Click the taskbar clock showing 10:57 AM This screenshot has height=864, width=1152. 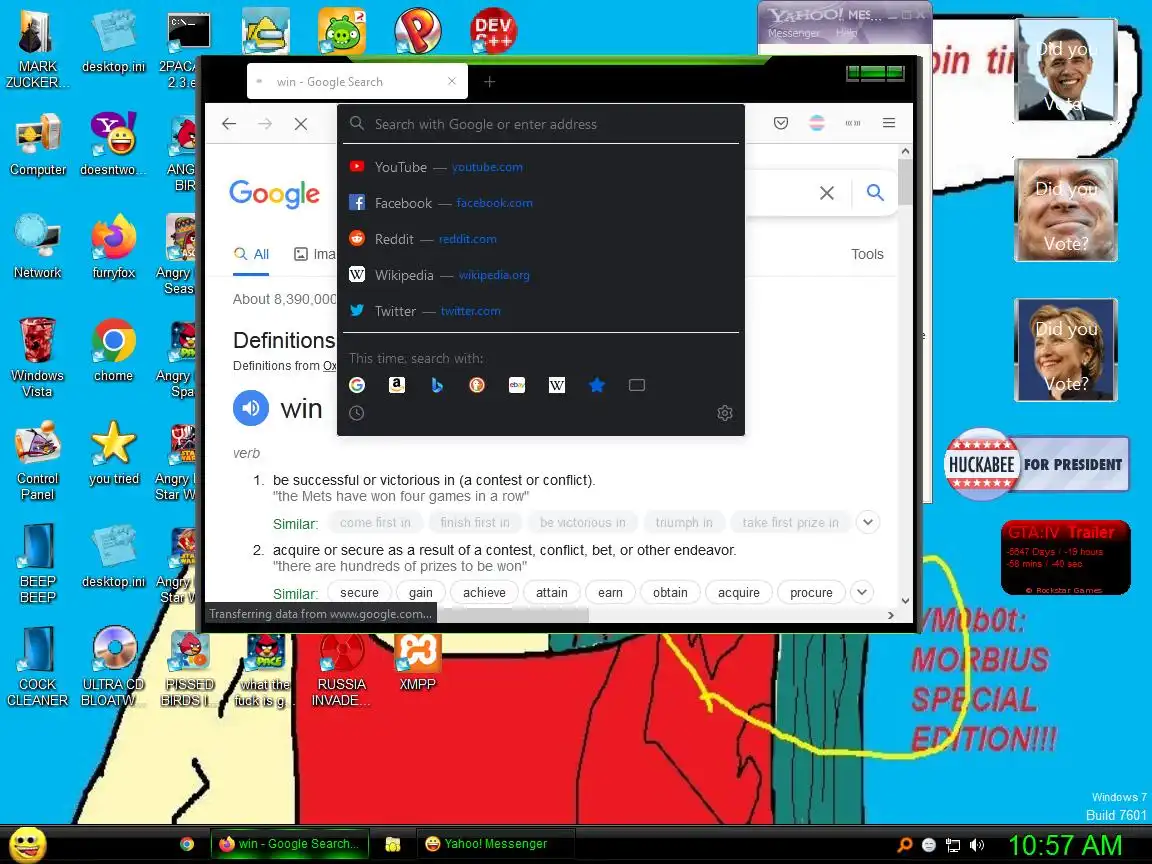[1065, 845]
